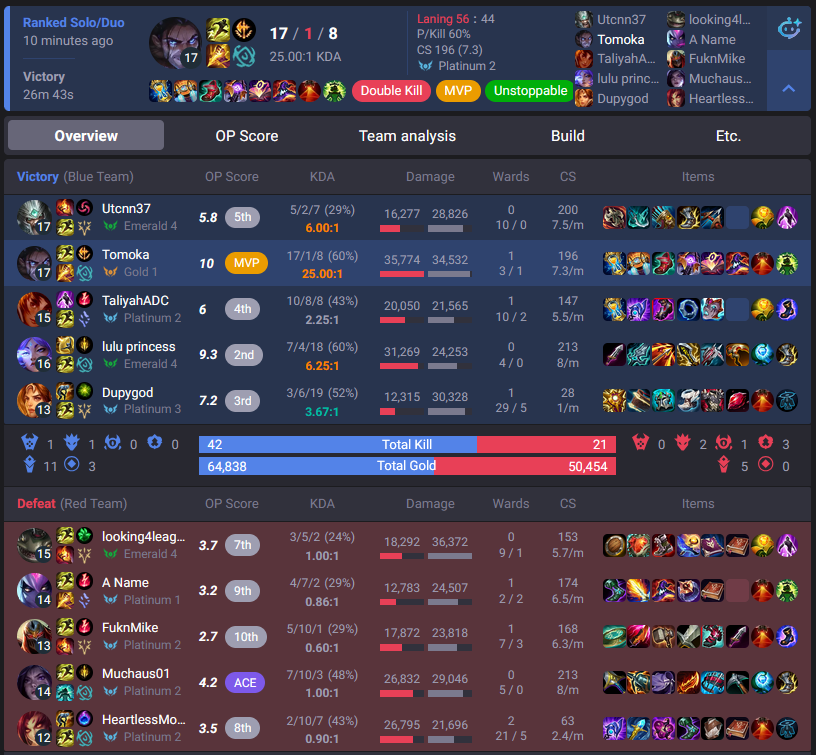Click the large champion portrait in match header
816x755 pixels.
pyautogui.click(x=175, y=43)
